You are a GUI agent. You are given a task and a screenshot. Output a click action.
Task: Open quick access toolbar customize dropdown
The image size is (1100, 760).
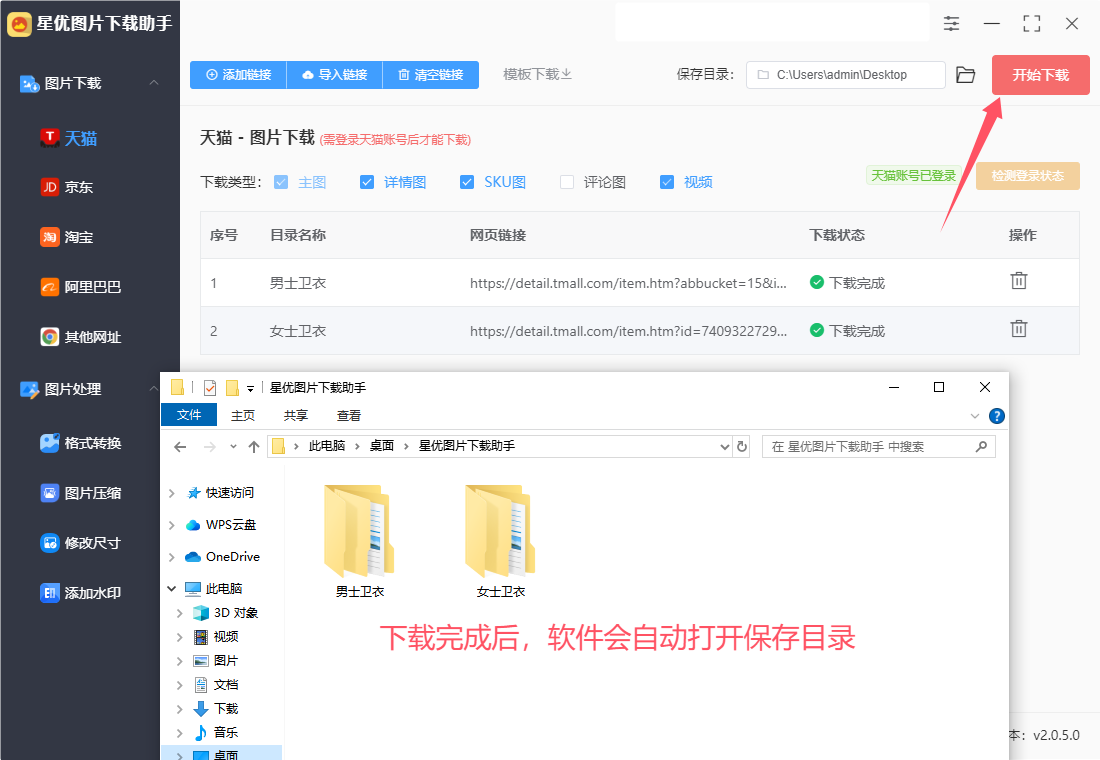(250, 388)
